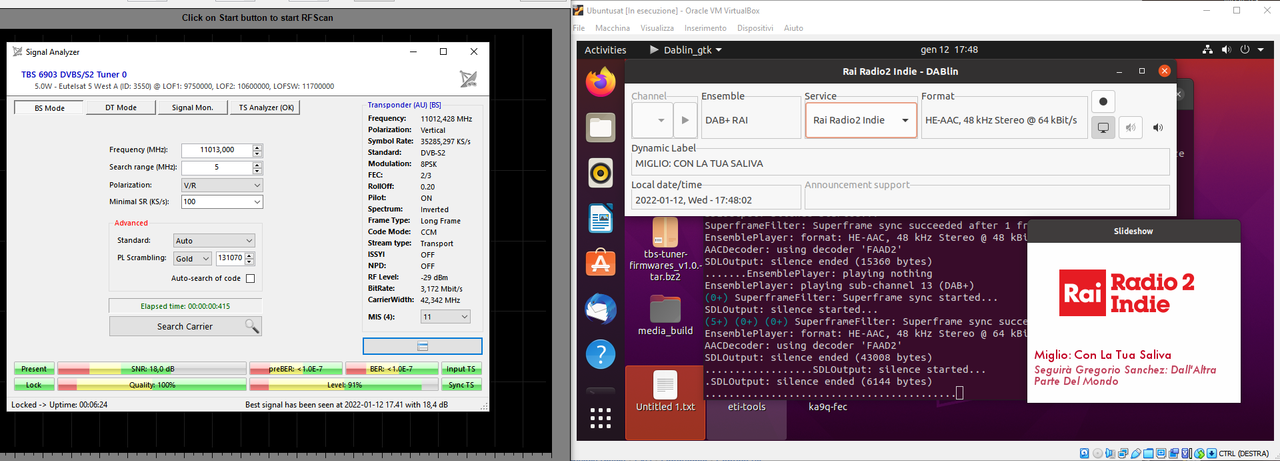The height and width of the screenshot is (461, 1280).
Task: Click the Quality 100% meter bar
Action: point(151,384)
